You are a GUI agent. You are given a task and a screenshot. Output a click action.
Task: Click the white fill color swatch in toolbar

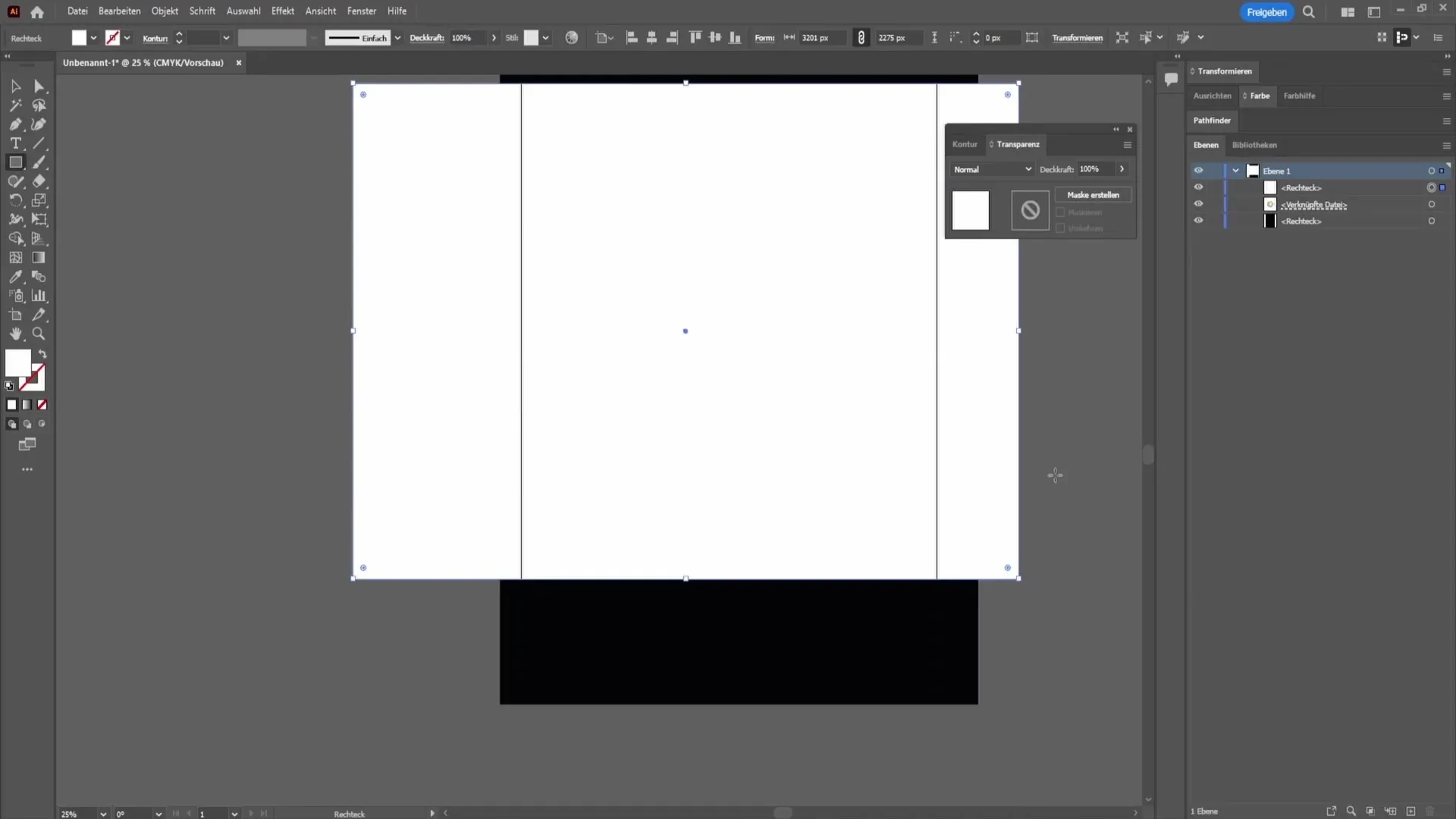[17, 362]
